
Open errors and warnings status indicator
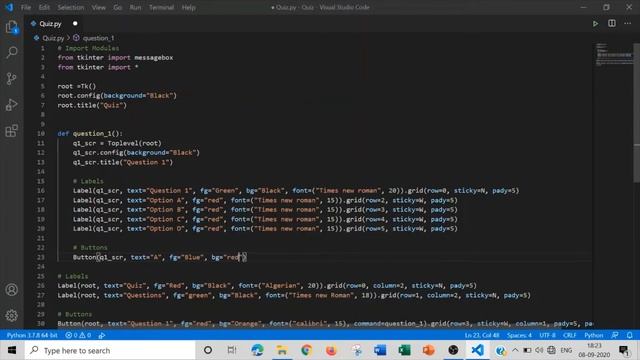pos(78,335)
